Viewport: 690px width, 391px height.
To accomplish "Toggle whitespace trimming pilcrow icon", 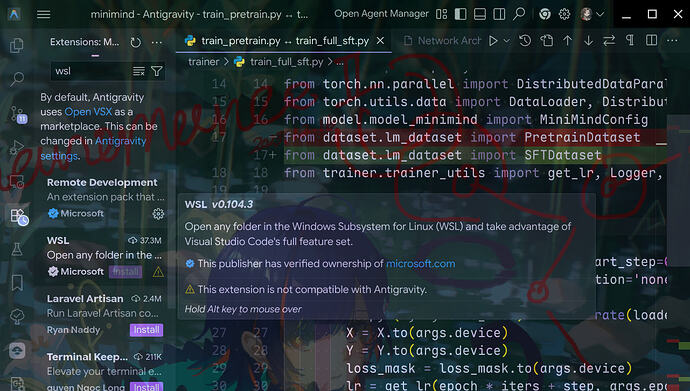I will 630,41.
